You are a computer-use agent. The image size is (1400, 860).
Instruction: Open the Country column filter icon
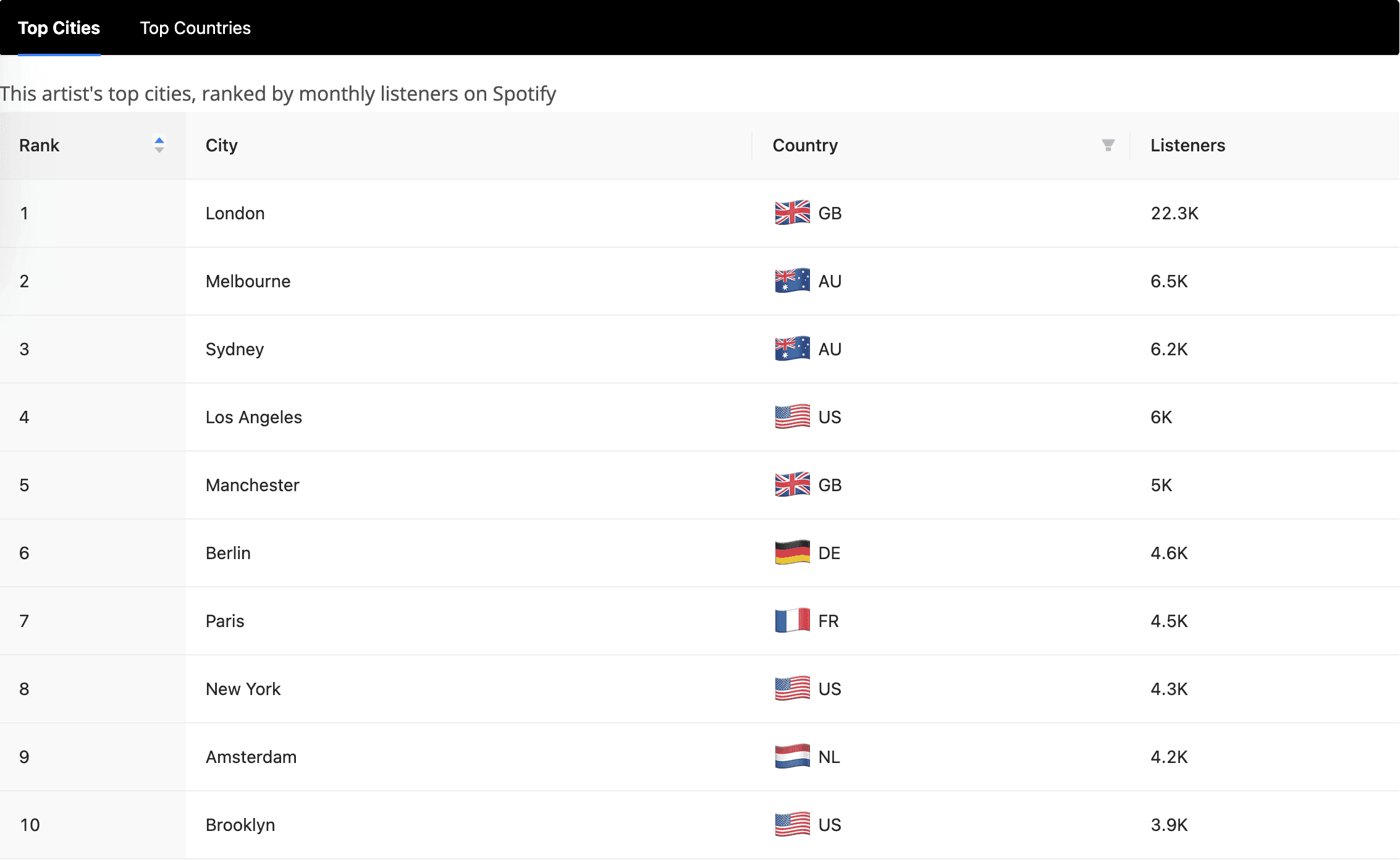tap(1108, 145)
